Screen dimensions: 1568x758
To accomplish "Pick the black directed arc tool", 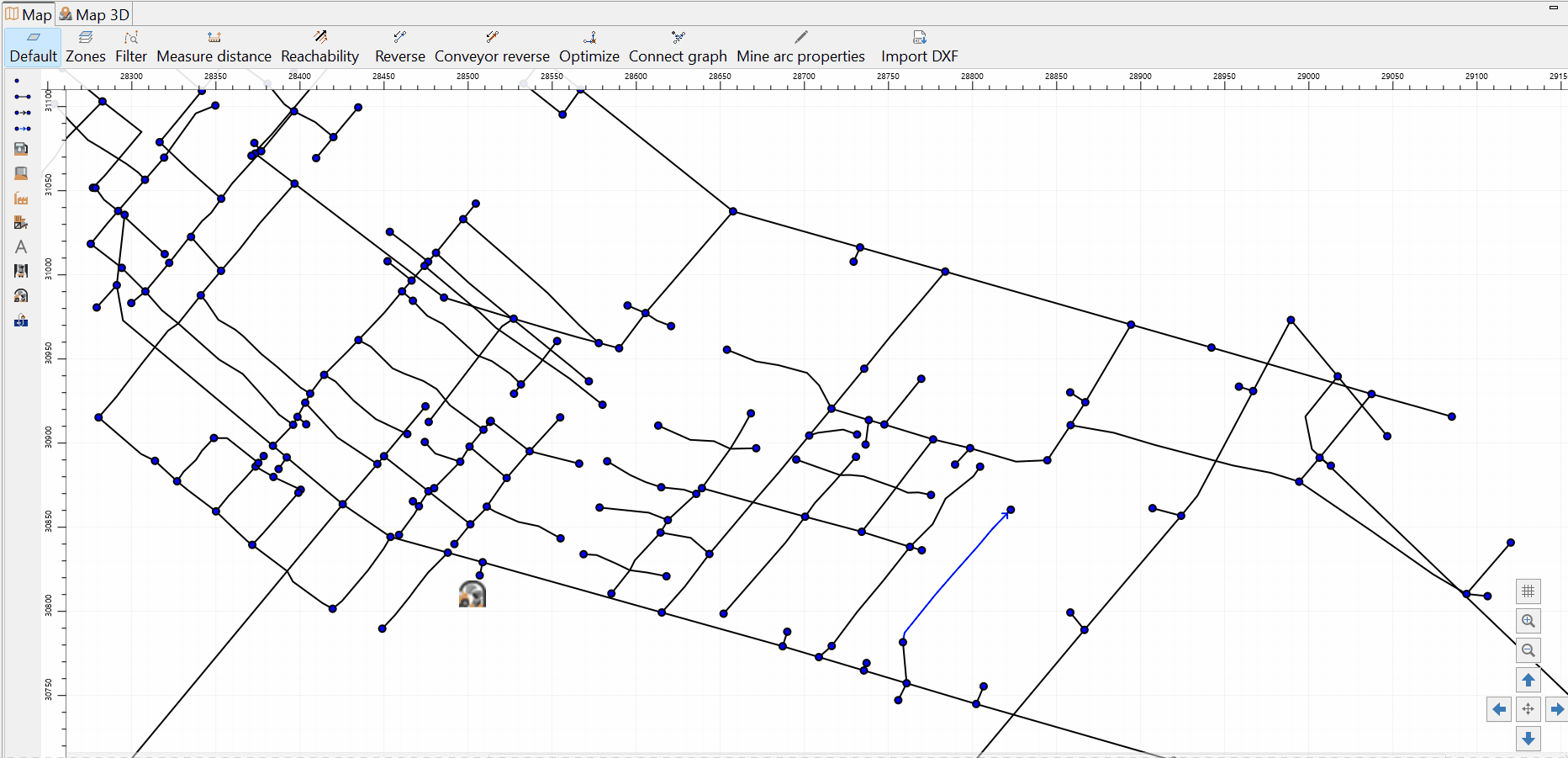I will point(22,113).
